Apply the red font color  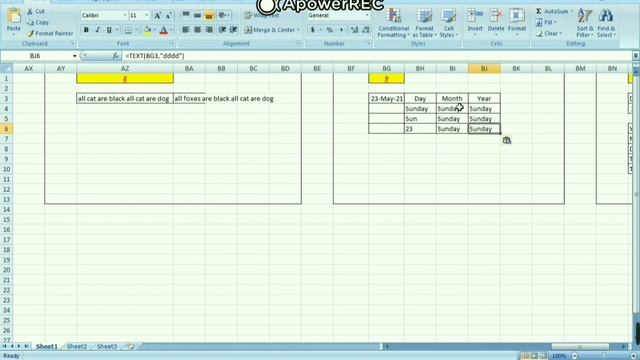[164, 30]
